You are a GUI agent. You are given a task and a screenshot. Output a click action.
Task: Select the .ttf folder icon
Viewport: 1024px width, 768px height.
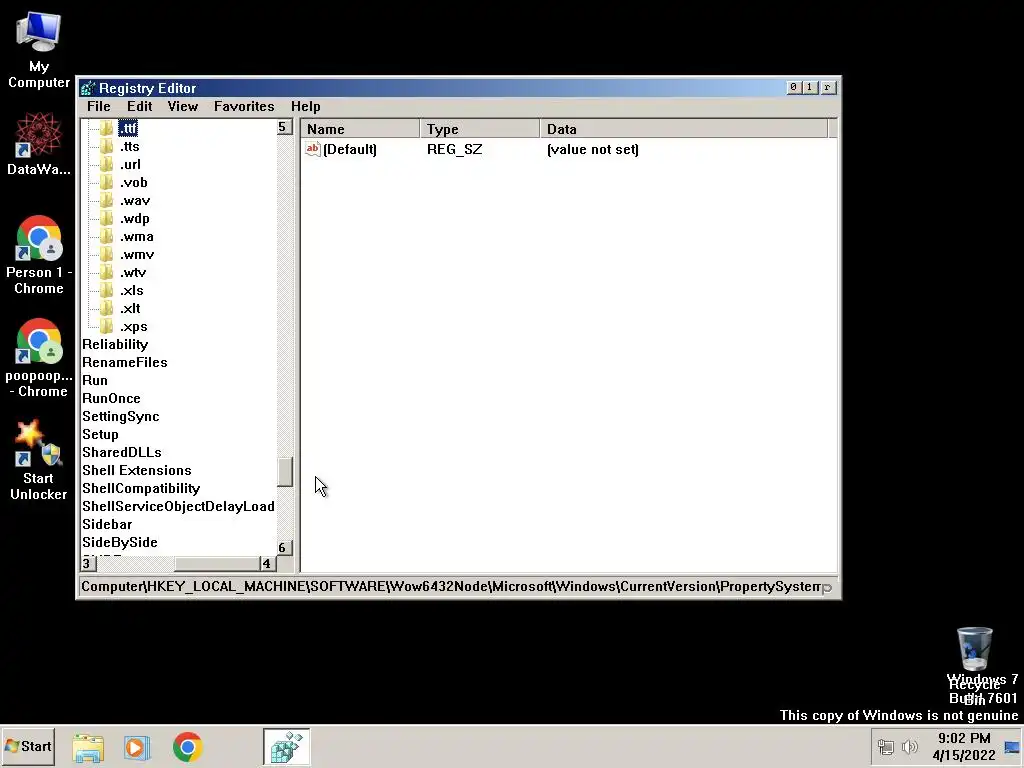(107, 128)
